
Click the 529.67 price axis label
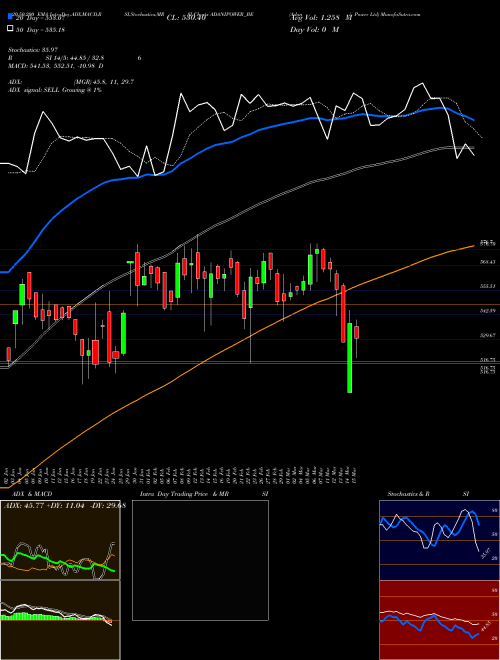(x=487, y=335)
